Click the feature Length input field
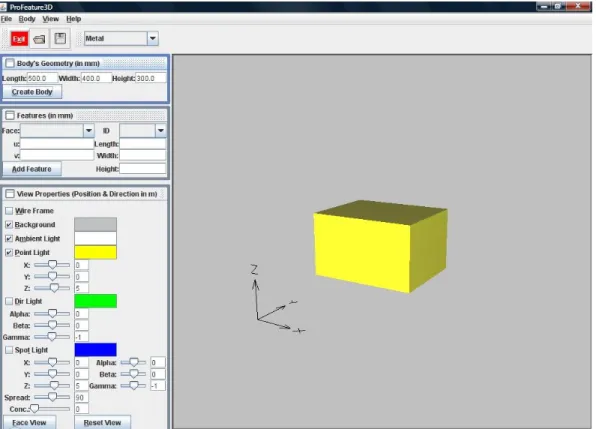 (143, 144)
